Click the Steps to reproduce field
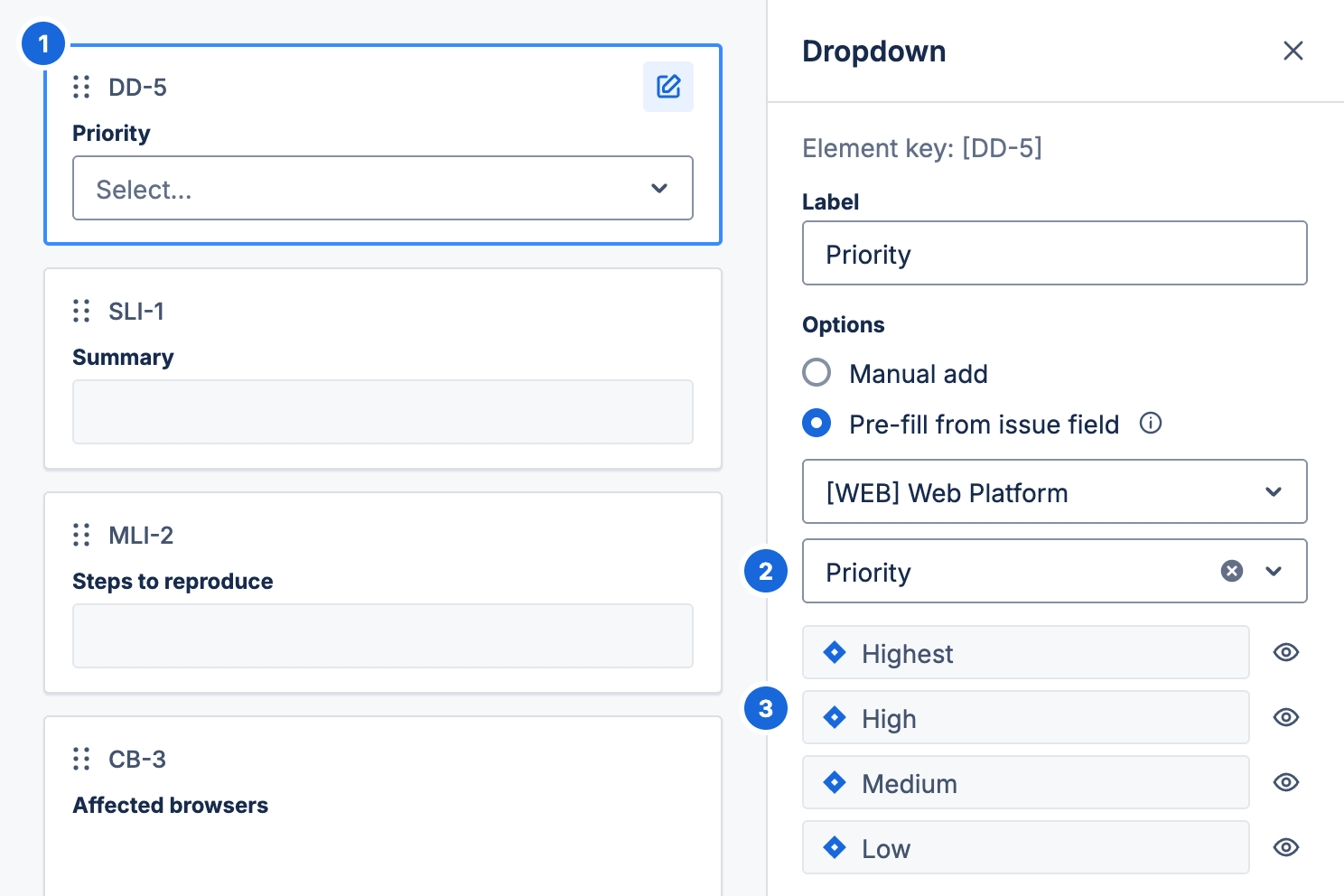The width and height of the screenshot is (1344, 896). coord(383,636)
